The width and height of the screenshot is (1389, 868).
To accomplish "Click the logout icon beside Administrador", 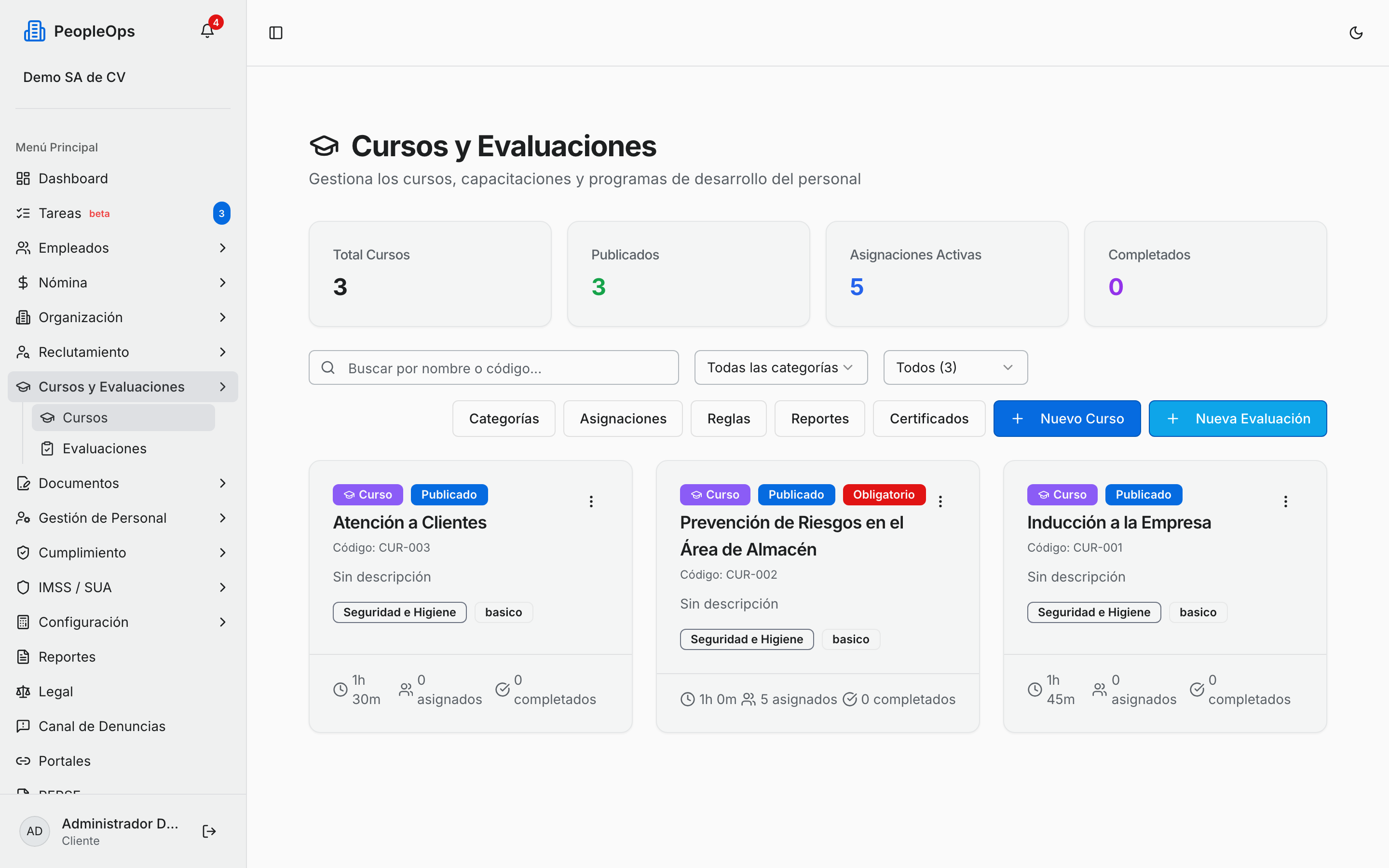I will tap(209, 831).
